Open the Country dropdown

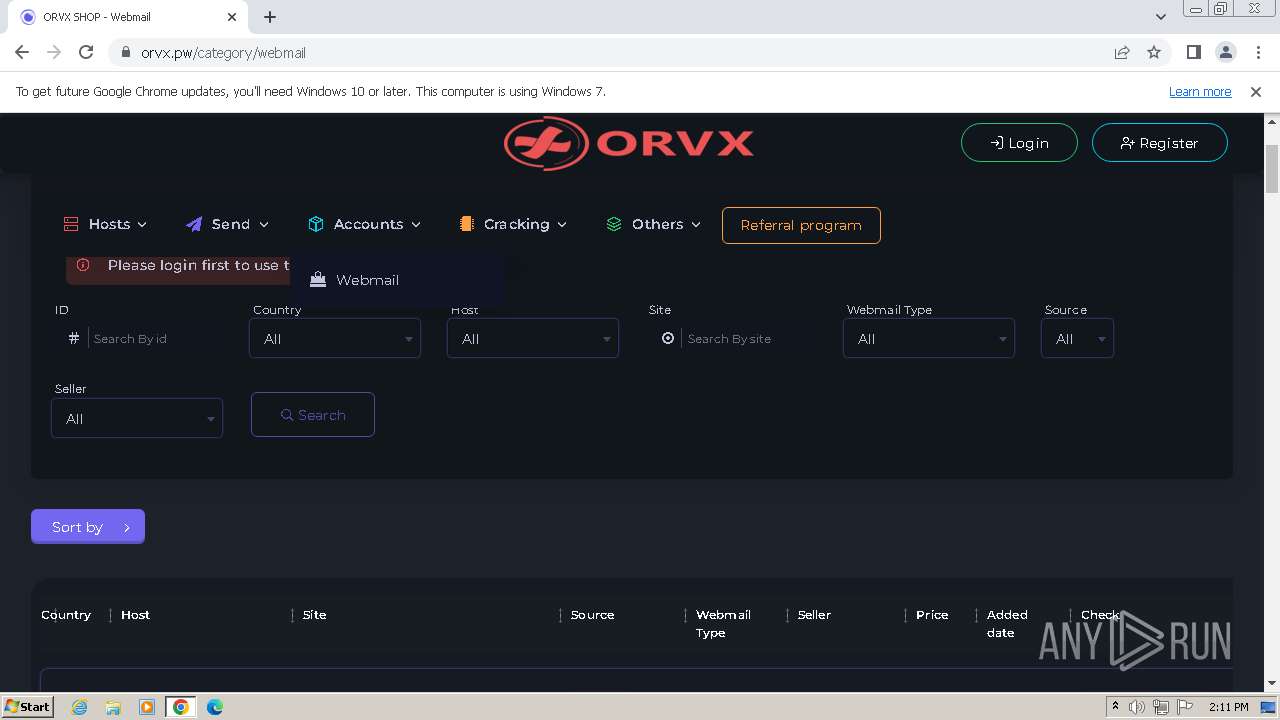[335, 339]
